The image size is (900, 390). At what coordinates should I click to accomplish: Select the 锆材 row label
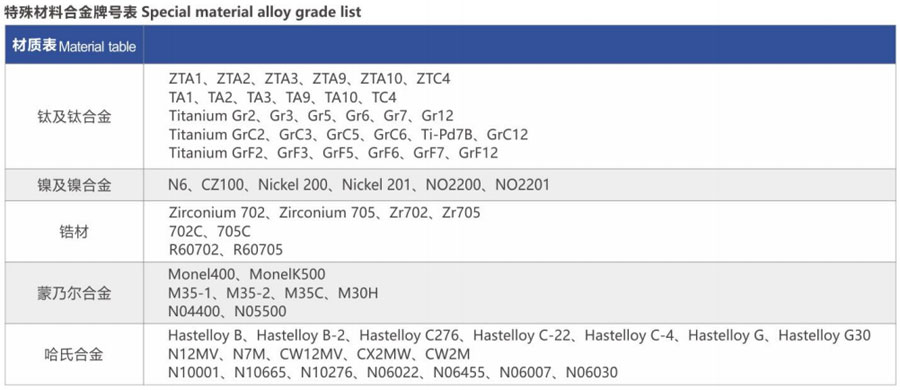[74, 232]
